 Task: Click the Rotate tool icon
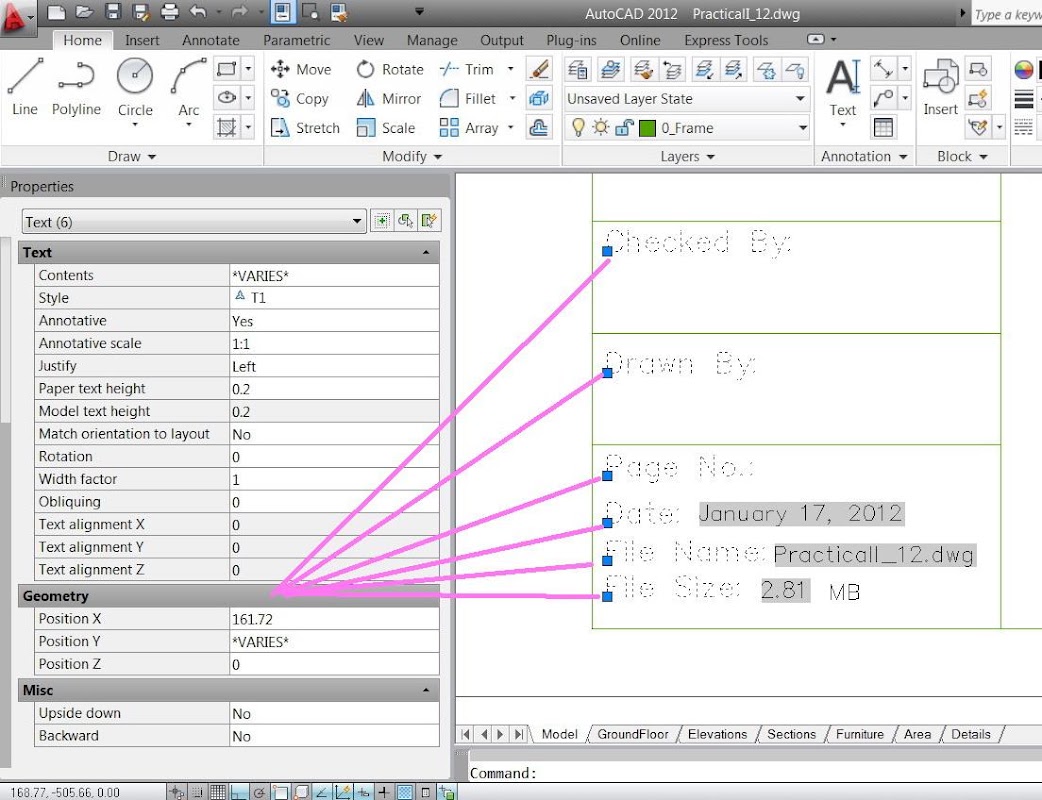[365, 69]
